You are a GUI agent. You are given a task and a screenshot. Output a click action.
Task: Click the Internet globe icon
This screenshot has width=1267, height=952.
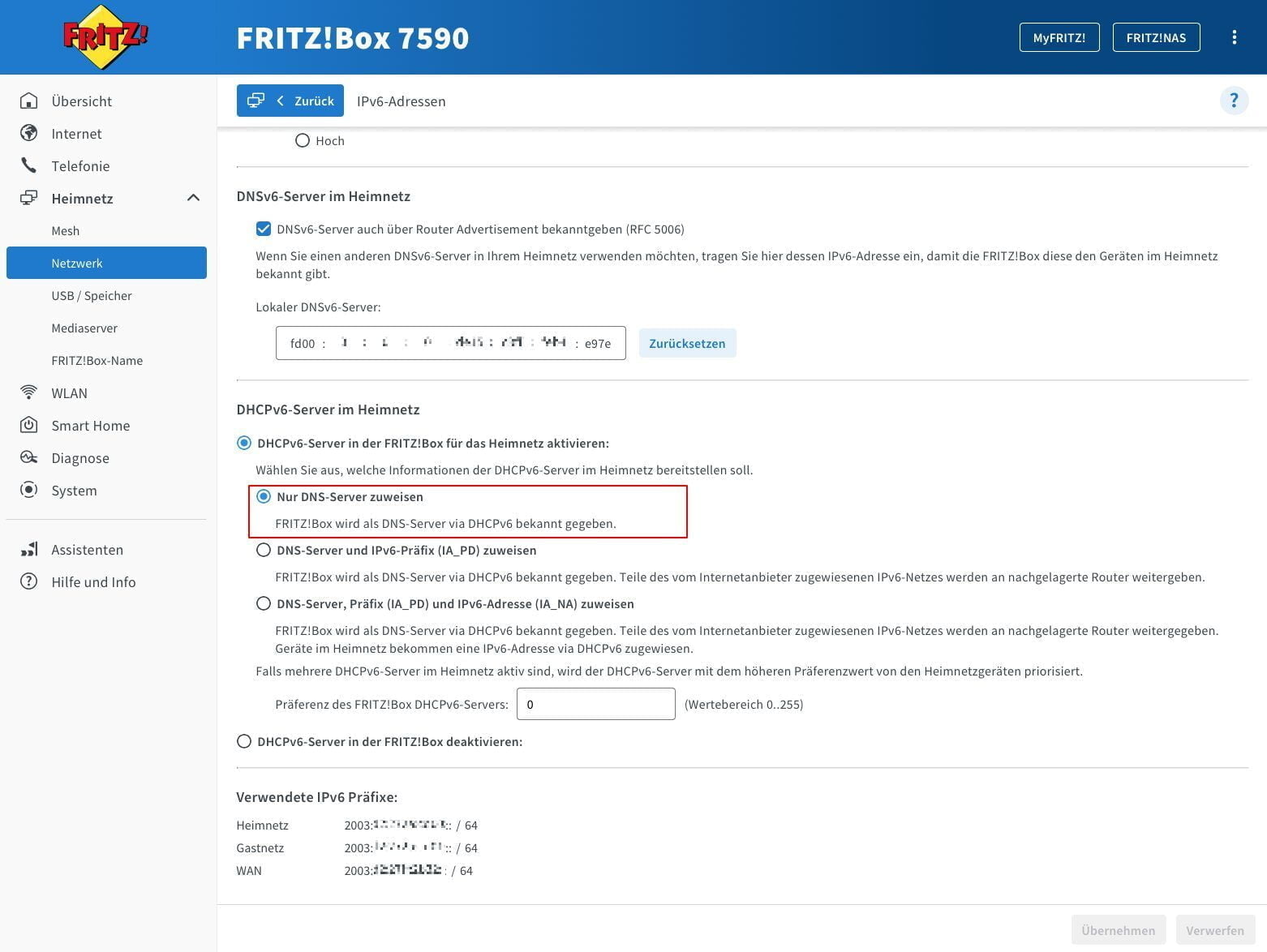[x=28, y=133]
